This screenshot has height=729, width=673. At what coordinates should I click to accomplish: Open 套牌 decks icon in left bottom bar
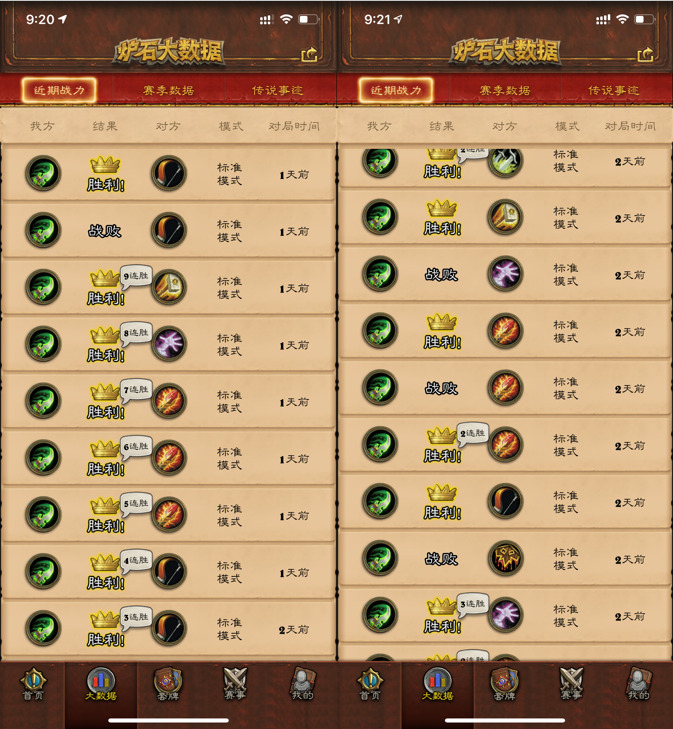pos(168,684)
